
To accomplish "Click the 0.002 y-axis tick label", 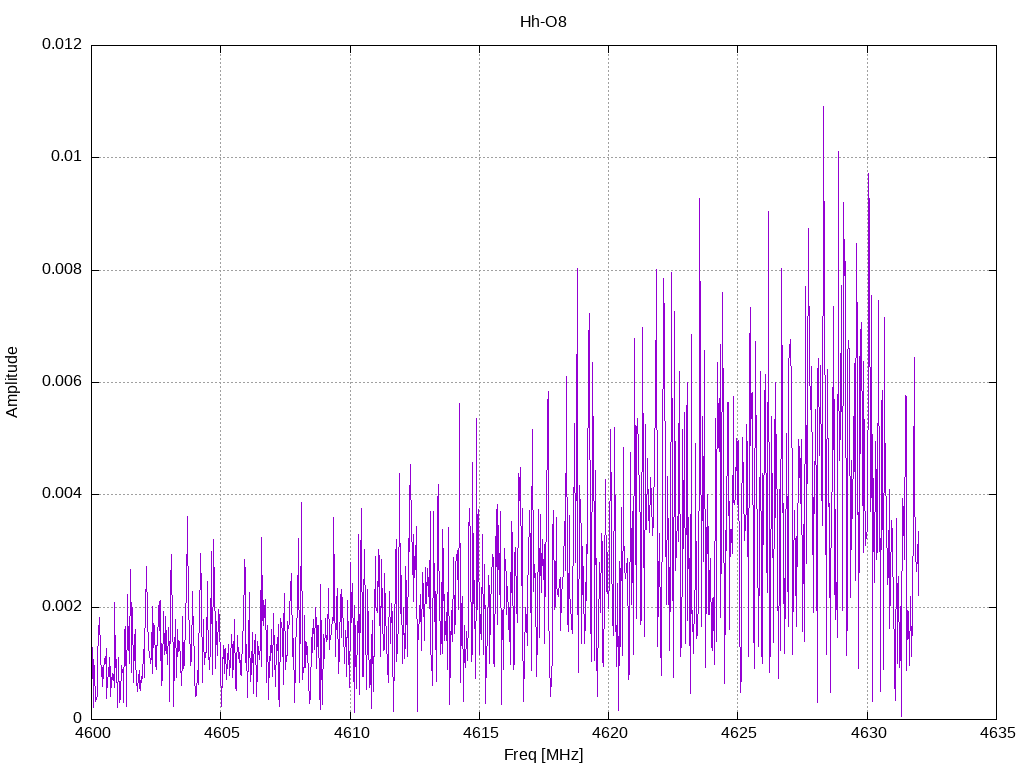I will point(62,606).
